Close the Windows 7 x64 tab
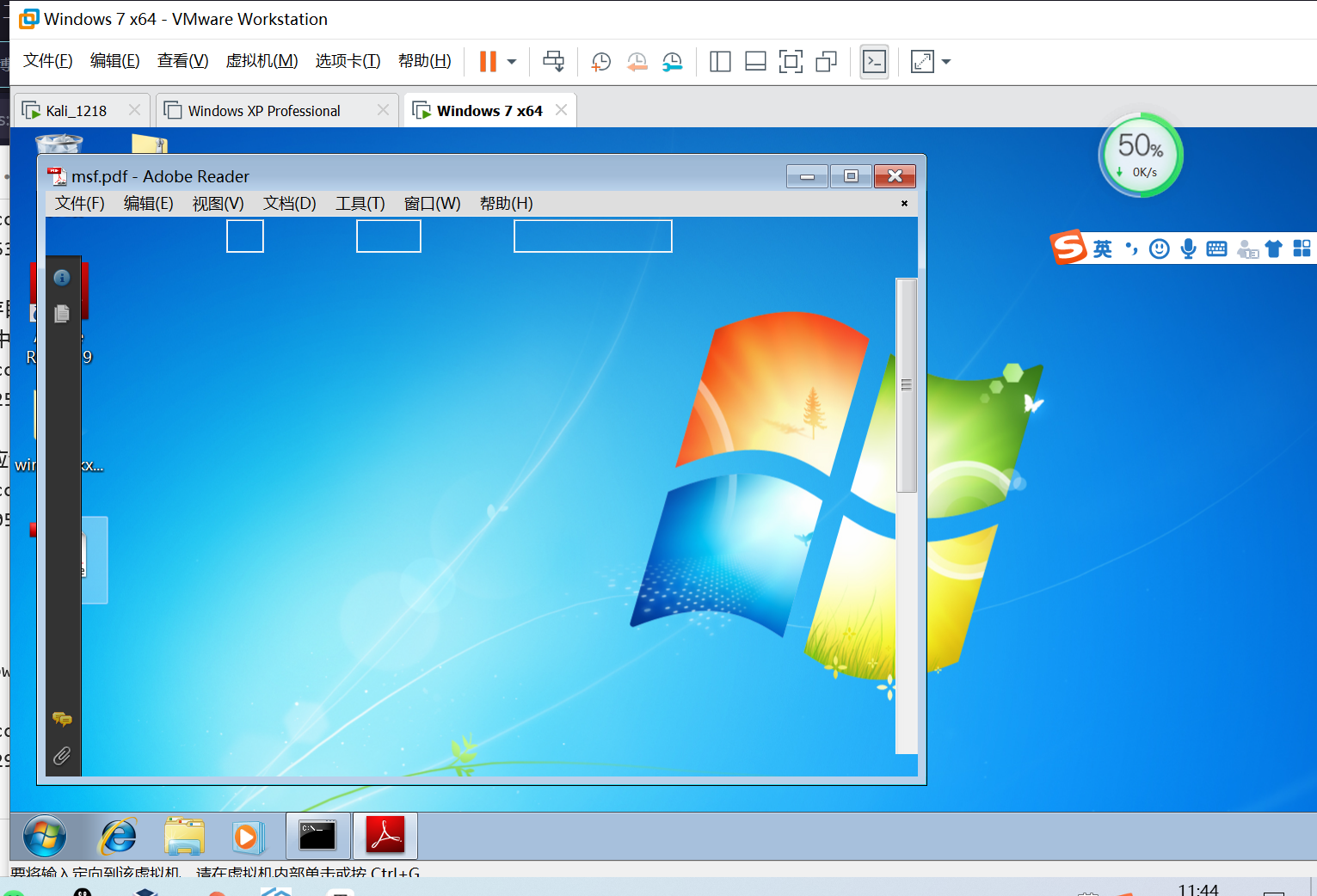This screenshot has width=1317, height=896. coord(561,110)
